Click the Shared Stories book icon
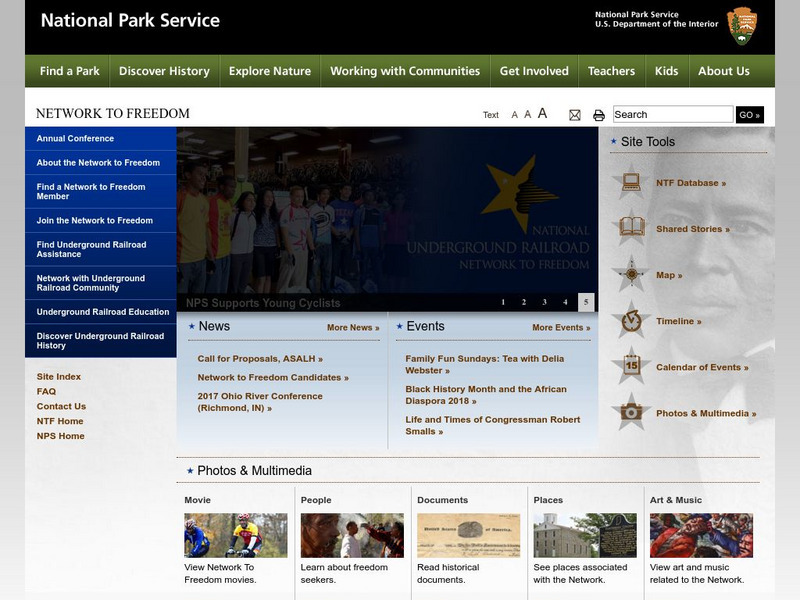This screenshot has height=600, width=800. pos(631,228)
